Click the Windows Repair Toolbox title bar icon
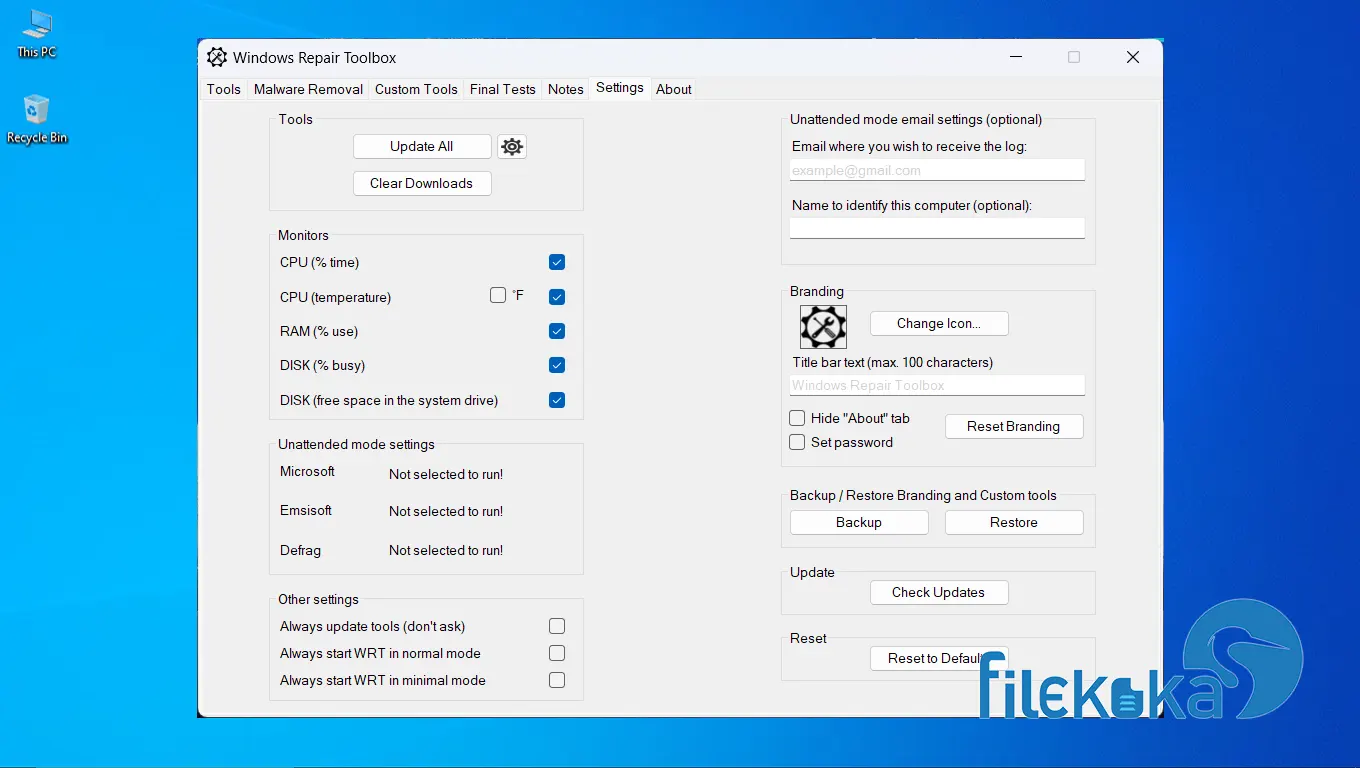This screenshot has width=1360, height=768. [x=217, y=58]
